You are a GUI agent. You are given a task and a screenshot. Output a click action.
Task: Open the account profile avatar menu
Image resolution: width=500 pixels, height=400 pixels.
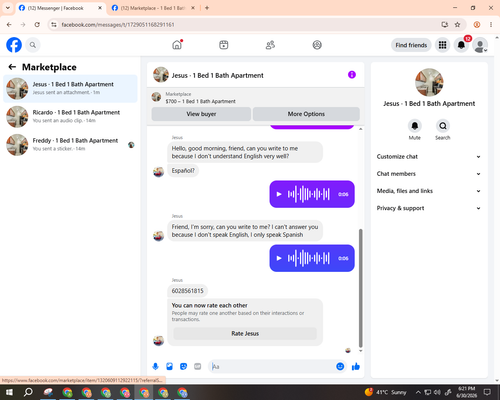[480, 45]
